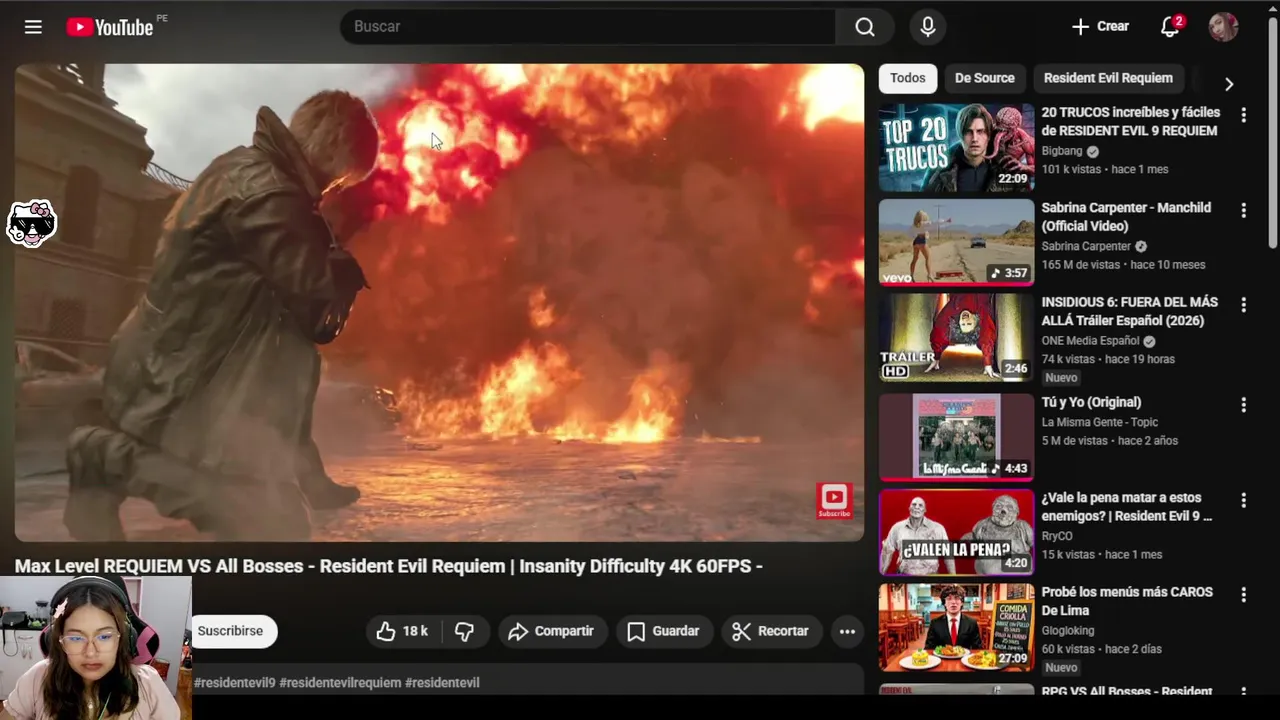
Task: Click channel name Bigbang
Action: pyautogui.click(x=1062, y=151)
